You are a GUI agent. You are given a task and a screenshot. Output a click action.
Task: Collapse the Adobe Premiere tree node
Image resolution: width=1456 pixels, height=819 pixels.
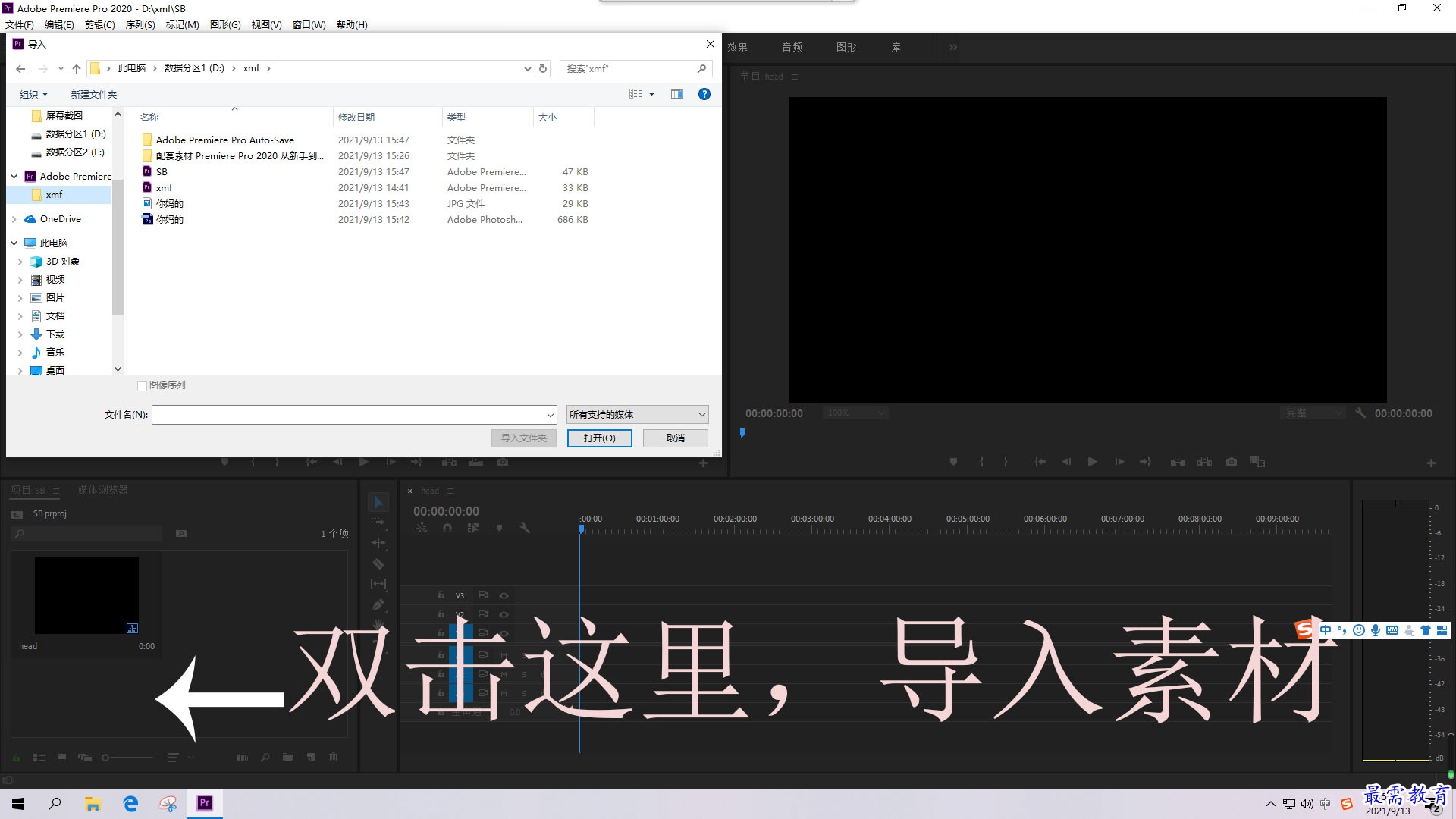tap(14, 176)
